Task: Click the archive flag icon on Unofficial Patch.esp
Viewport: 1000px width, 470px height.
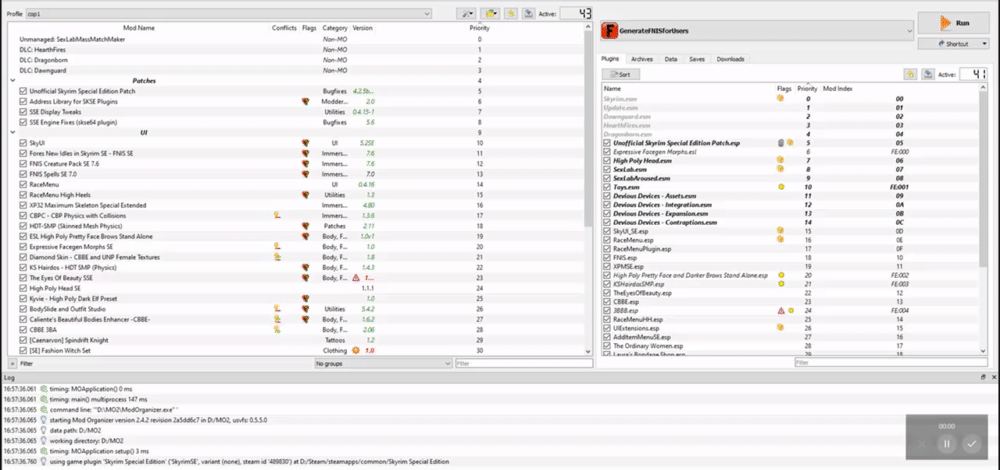Action: [781, 143]
